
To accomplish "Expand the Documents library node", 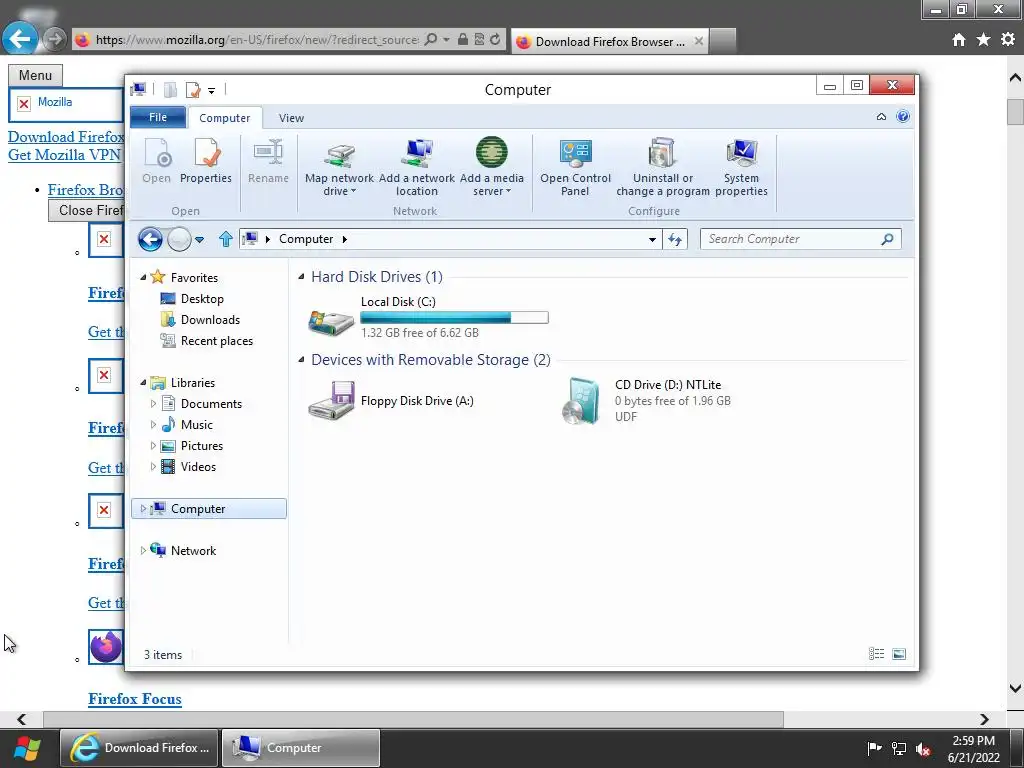I will (x=153, y=404).
